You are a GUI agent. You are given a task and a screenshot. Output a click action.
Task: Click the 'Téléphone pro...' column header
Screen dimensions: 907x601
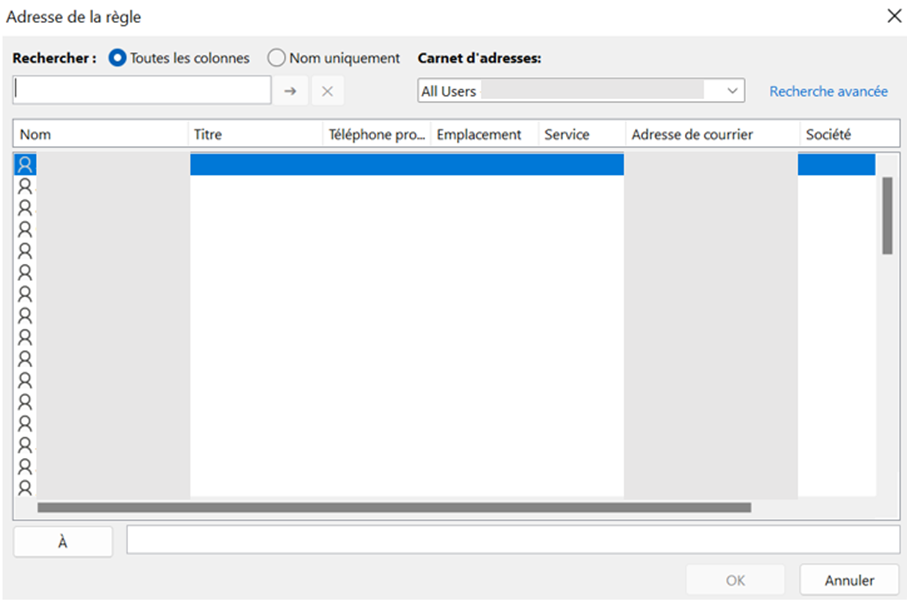[x=377, y=134]
